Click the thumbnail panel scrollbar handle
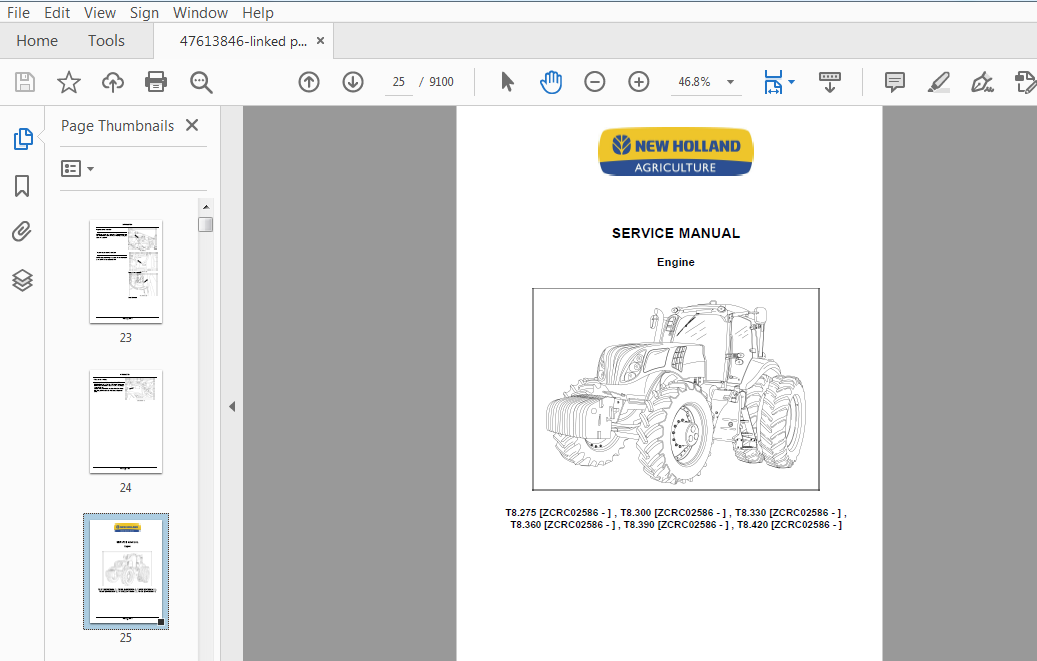 tap(206, 224)
